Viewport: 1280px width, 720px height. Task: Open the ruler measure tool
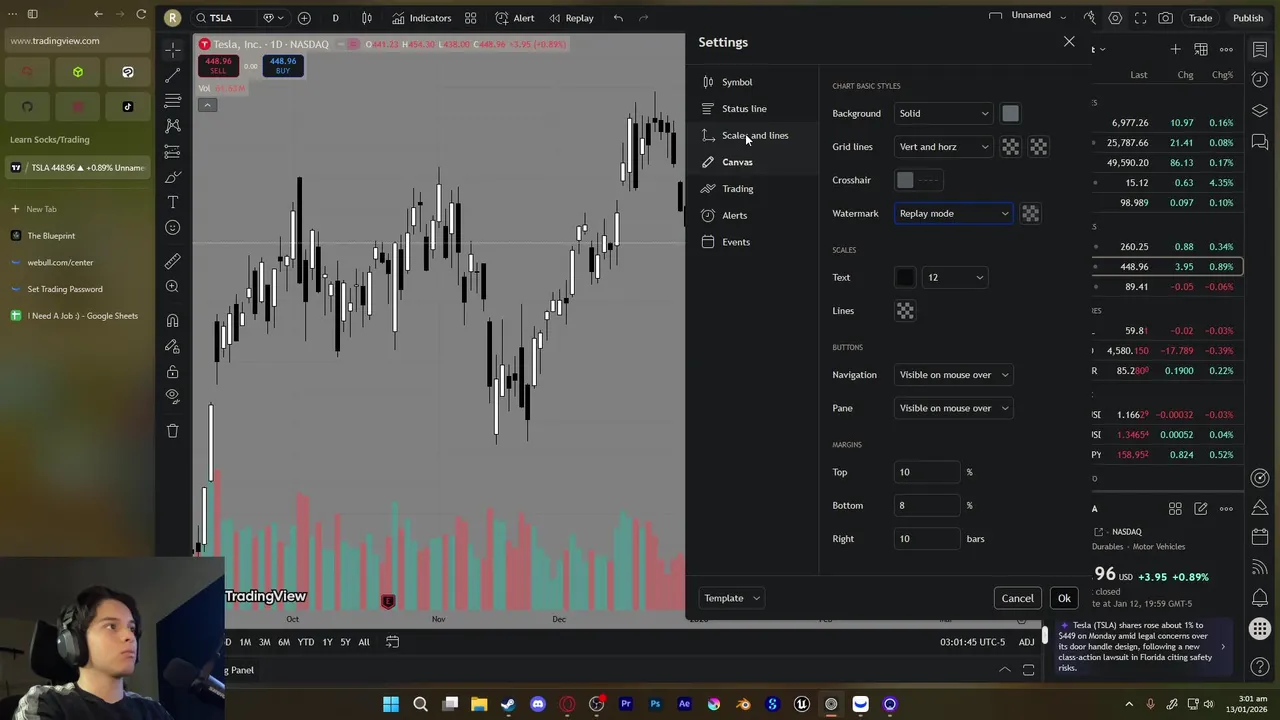(172, 261)
